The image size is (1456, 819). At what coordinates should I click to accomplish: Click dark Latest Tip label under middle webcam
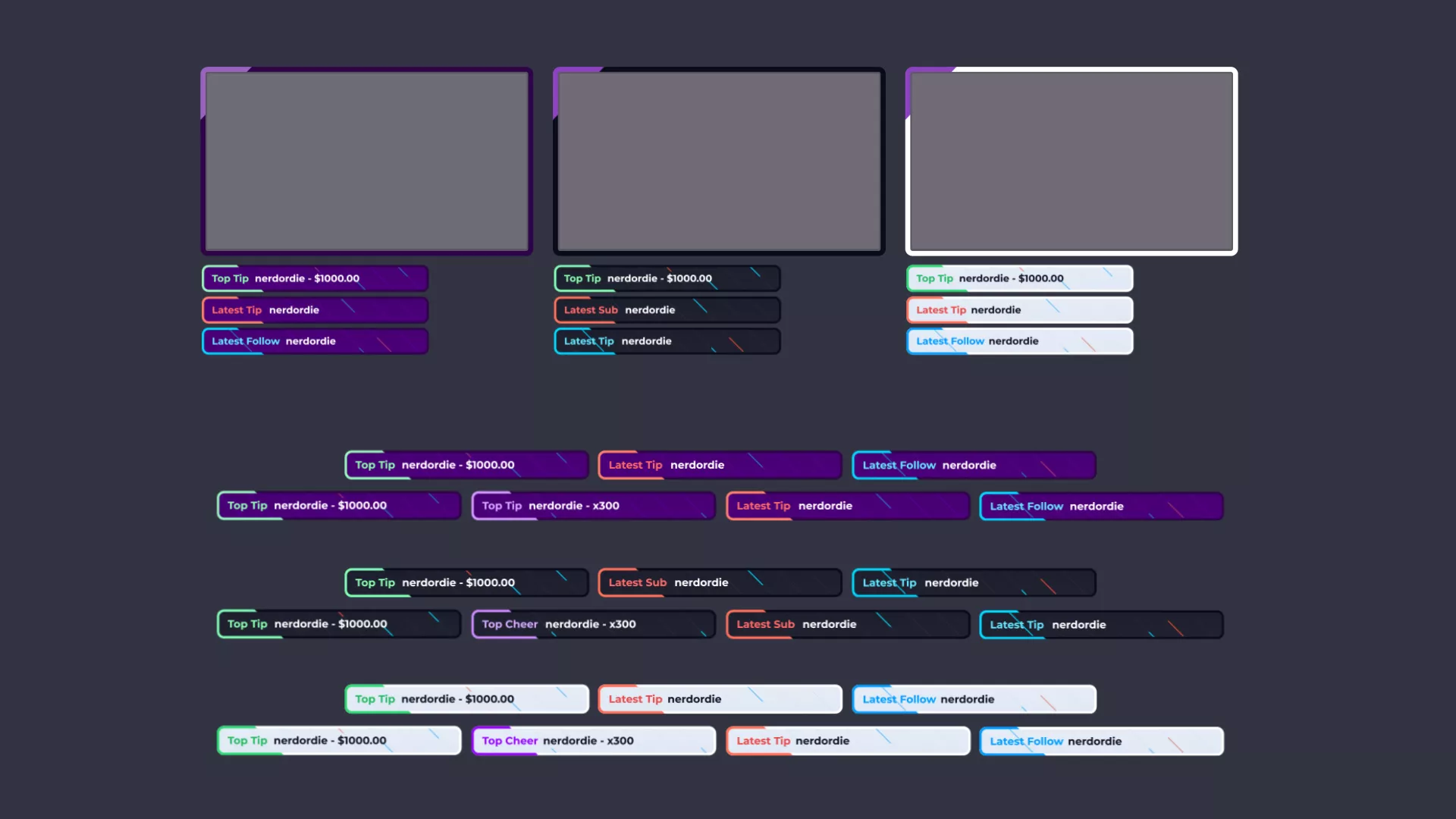pos(667,341)
